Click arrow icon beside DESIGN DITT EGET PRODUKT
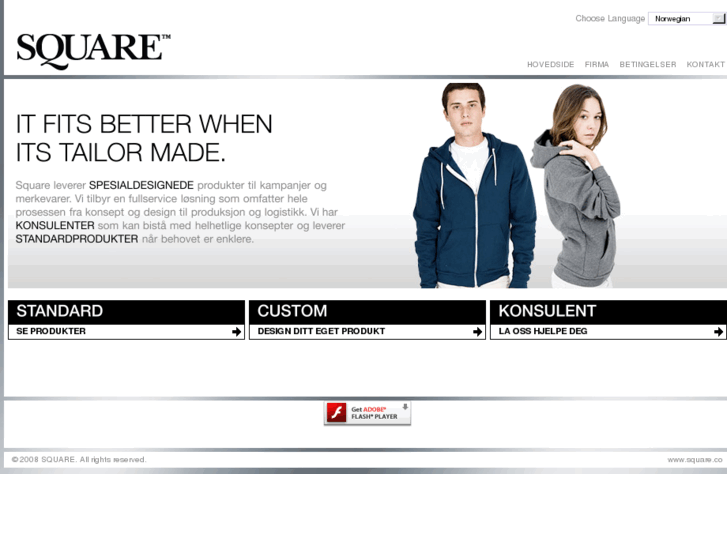The width and height of the screenshot is (727, 545). (x=478, y=332)
